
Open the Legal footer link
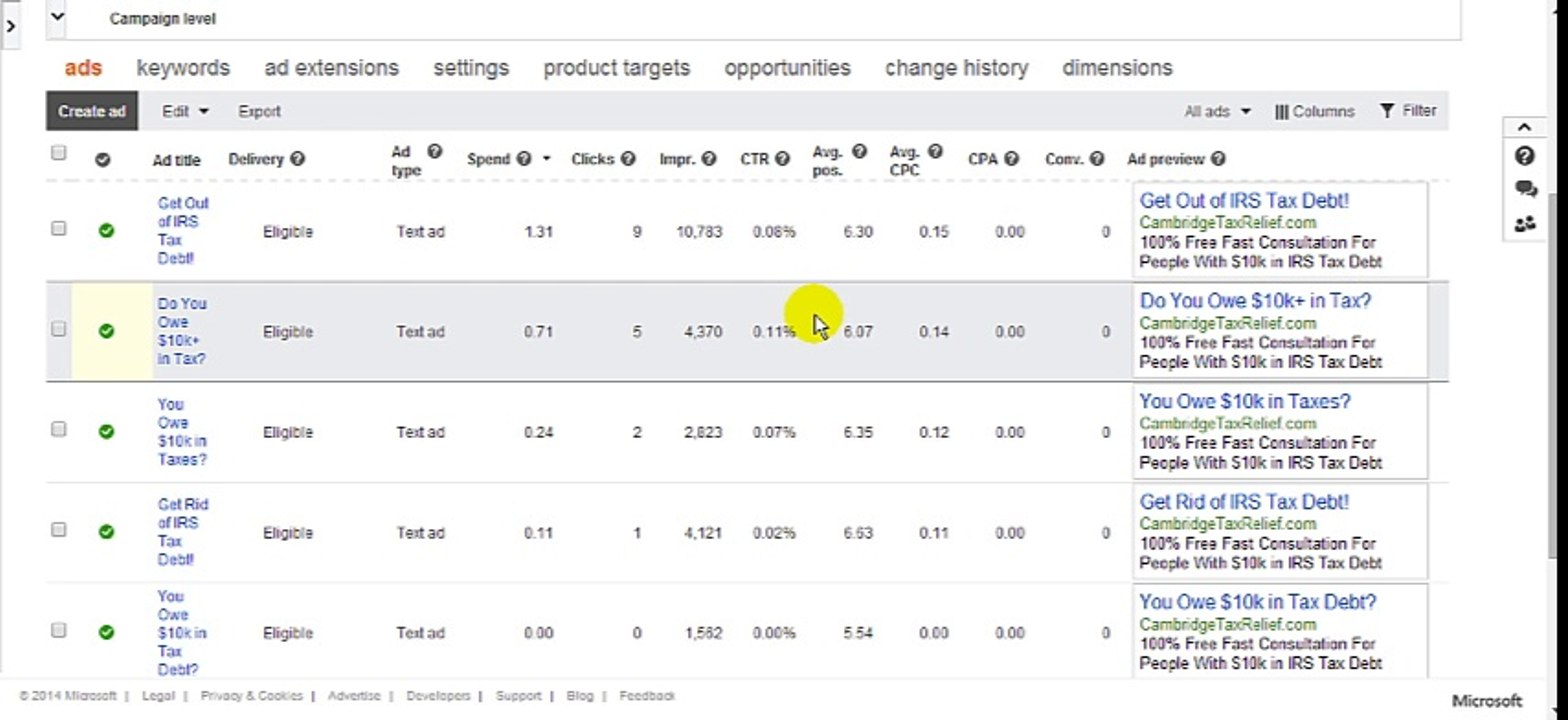click(x=158, y=696)
